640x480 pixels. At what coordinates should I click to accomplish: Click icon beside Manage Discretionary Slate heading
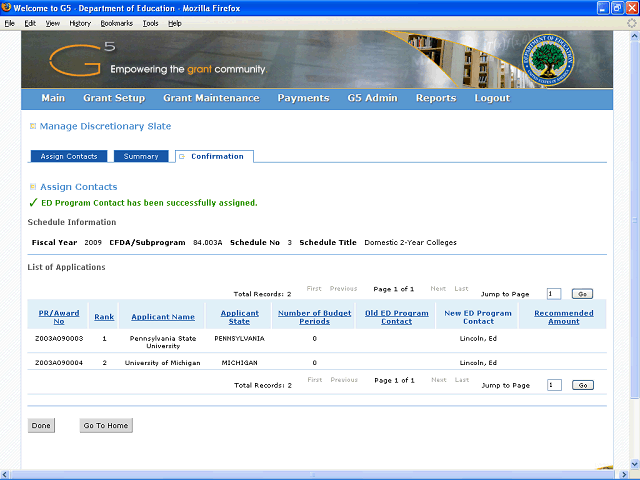click(x=32, y=127)
